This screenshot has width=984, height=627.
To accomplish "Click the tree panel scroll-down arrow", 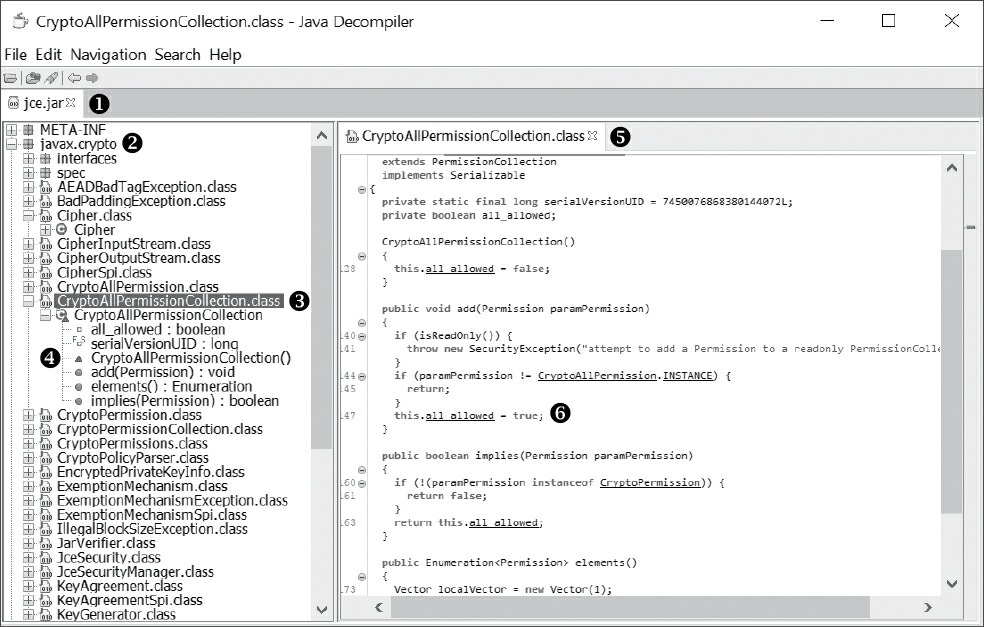I will [x=322, y=609].
